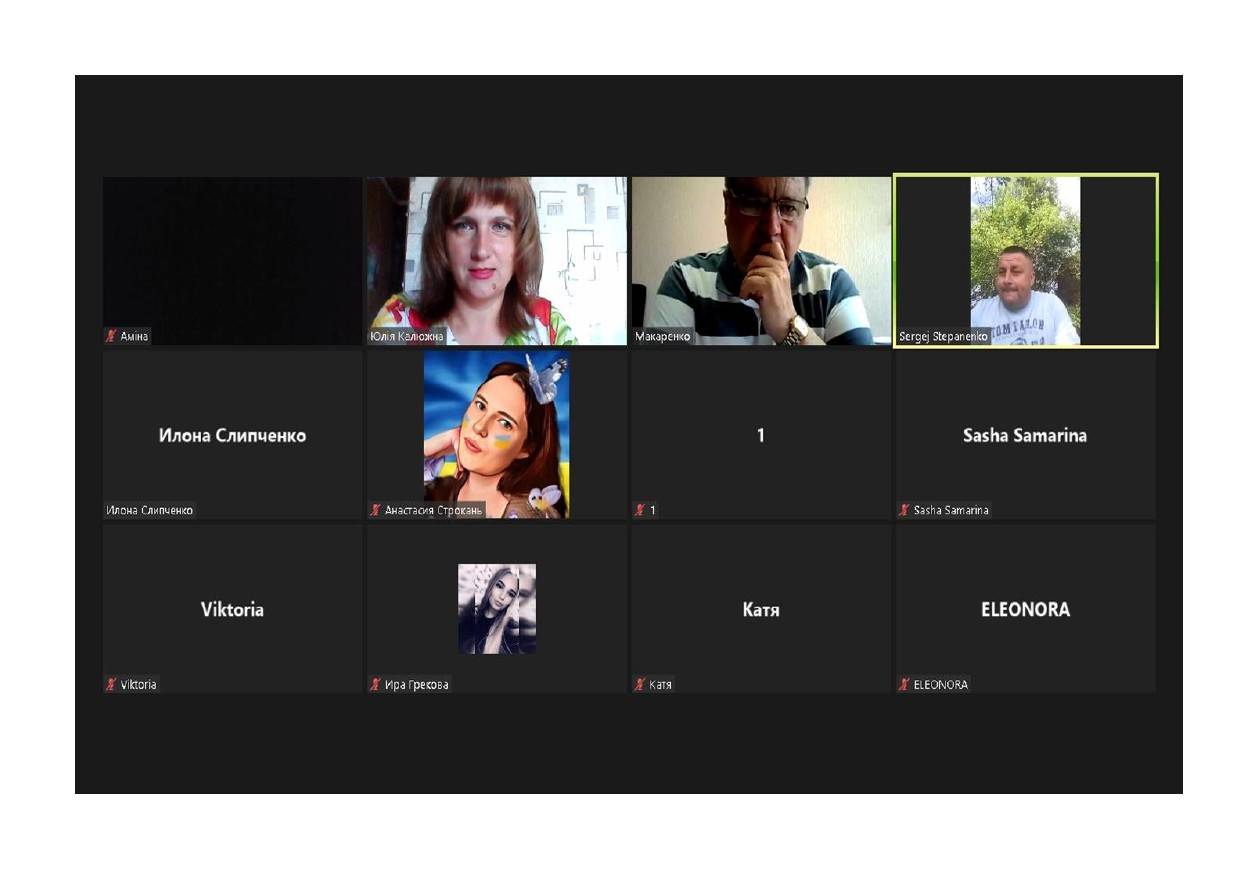Select Sergej Stepanenko's highlighted video tile
Screen dimensions: 1241x874
(x=1026, y=261)
